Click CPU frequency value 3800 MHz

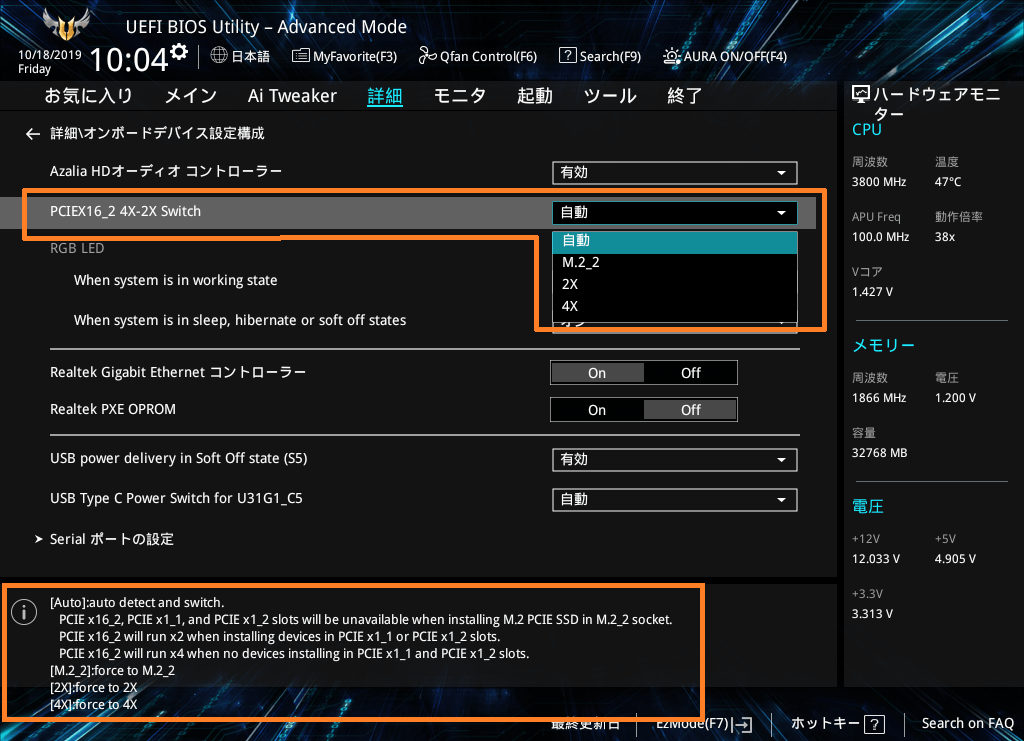[879, 182]
